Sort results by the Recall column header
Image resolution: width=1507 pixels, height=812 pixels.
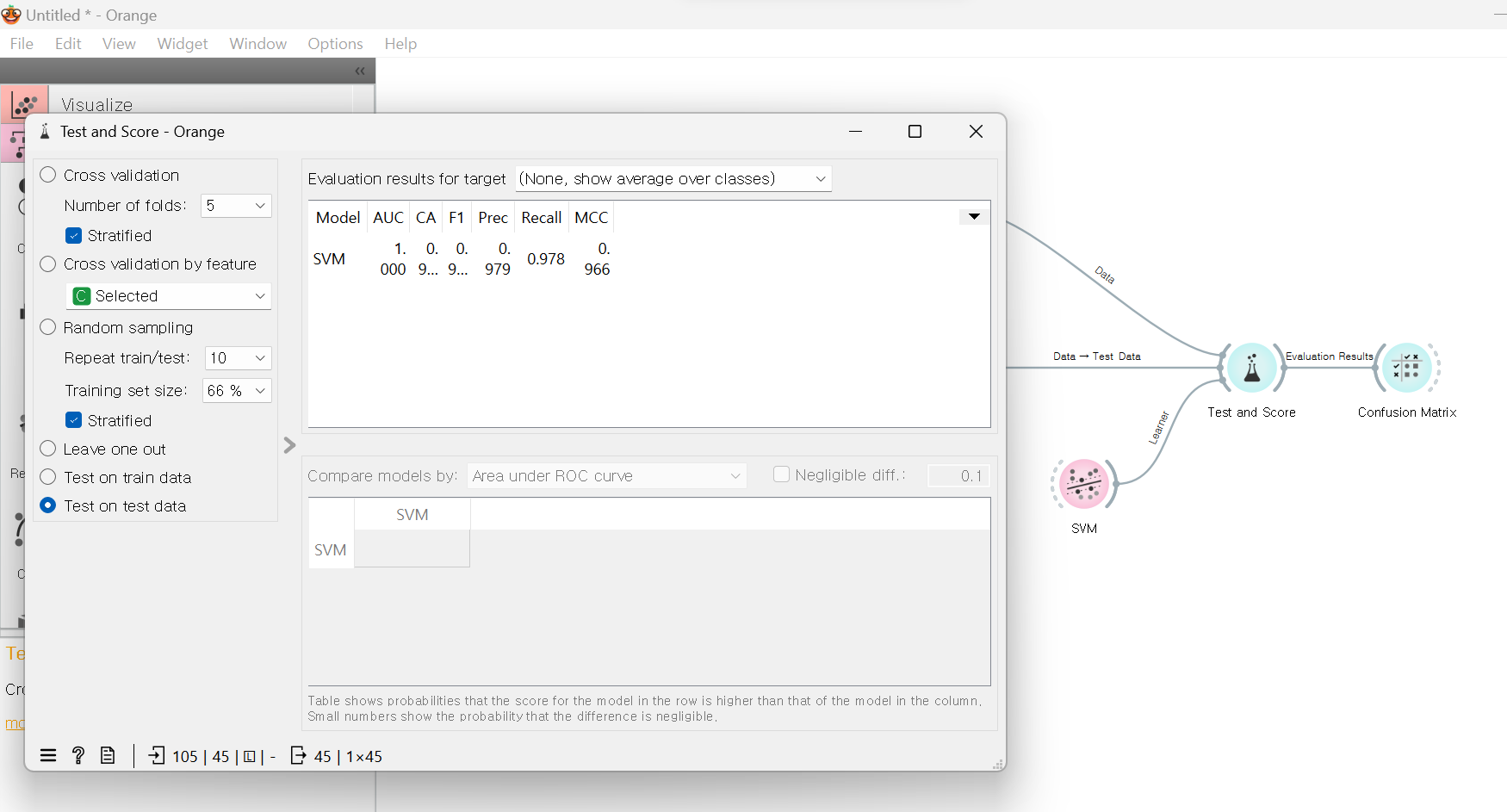point(542,218)
